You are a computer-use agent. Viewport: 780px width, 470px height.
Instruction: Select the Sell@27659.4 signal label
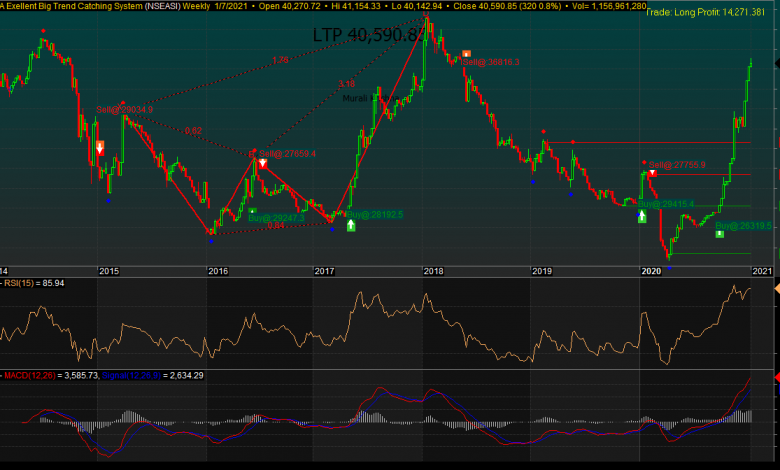tap(288, 154)
